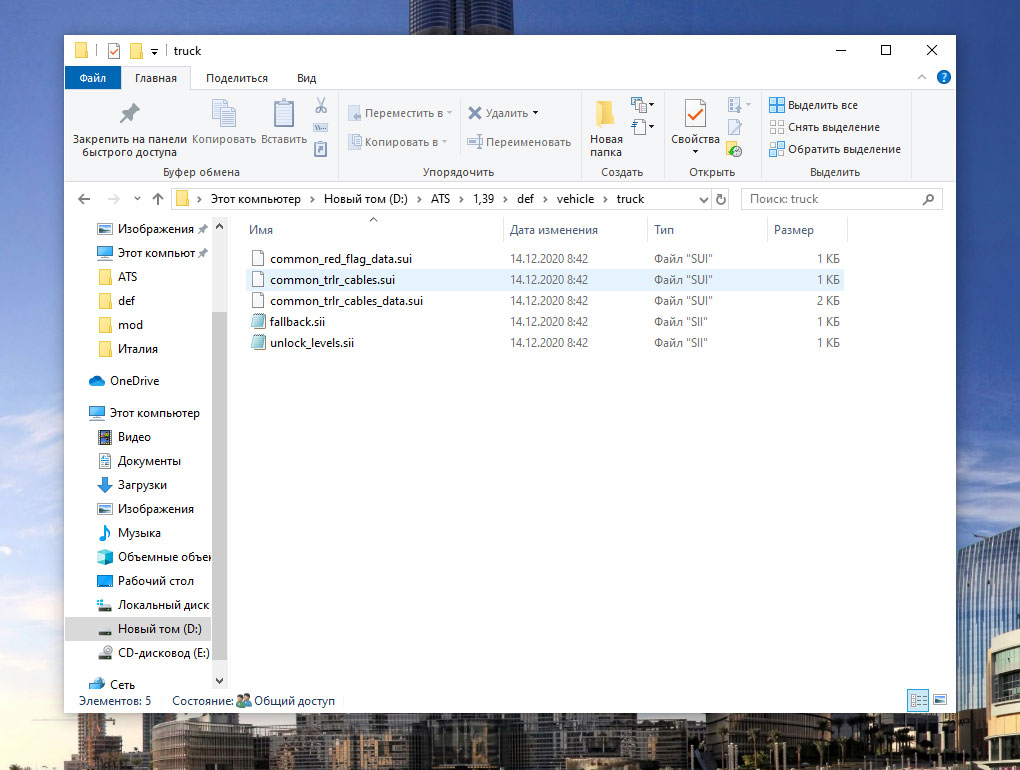Click the Refresh icon beside address bar

click(x=721, y=199)
